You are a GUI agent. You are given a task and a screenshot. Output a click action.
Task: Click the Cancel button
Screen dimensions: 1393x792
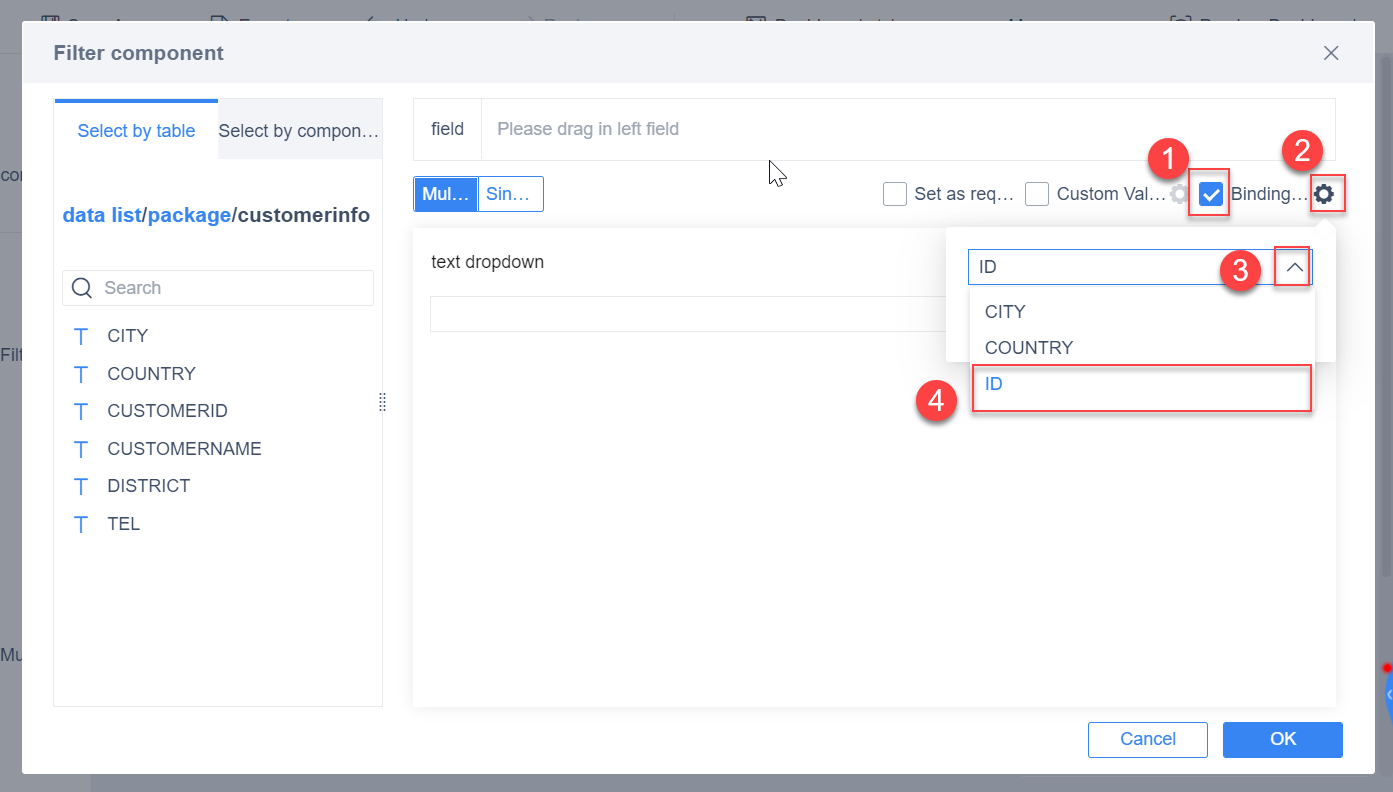(x=1148, y=739)
